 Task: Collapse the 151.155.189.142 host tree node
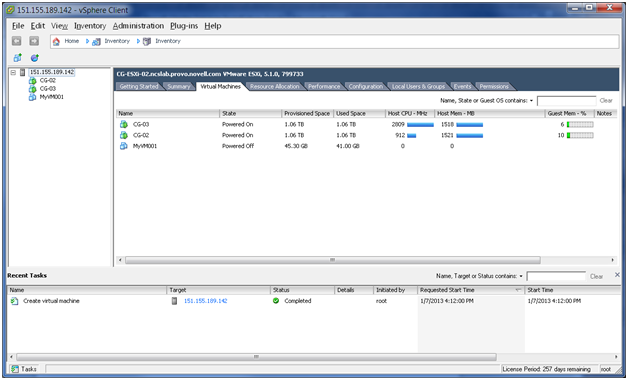[13, 72]
